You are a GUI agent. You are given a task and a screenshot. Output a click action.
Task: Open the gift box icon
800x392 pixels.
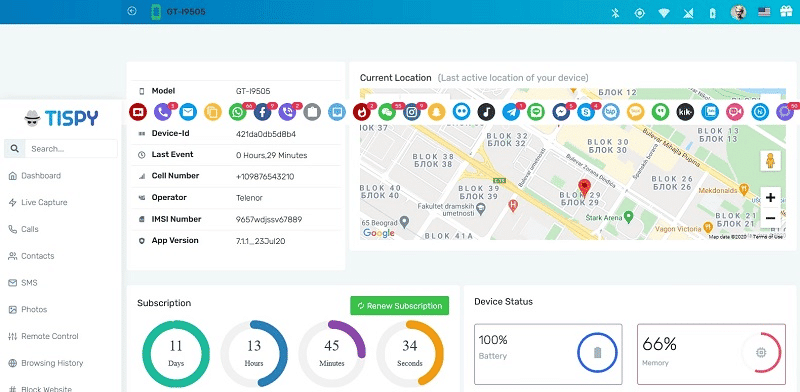coord(786,12)
